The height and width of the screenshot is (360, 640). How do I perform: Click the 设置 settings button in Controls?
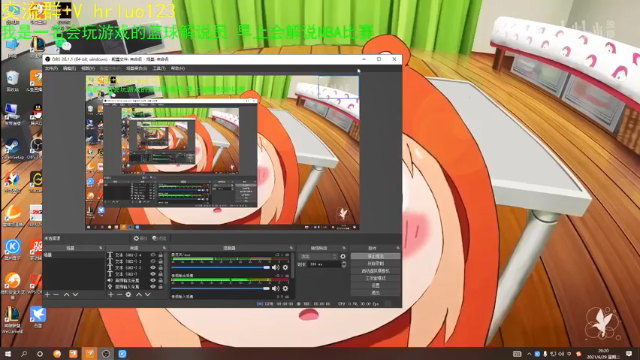[376, 285]
